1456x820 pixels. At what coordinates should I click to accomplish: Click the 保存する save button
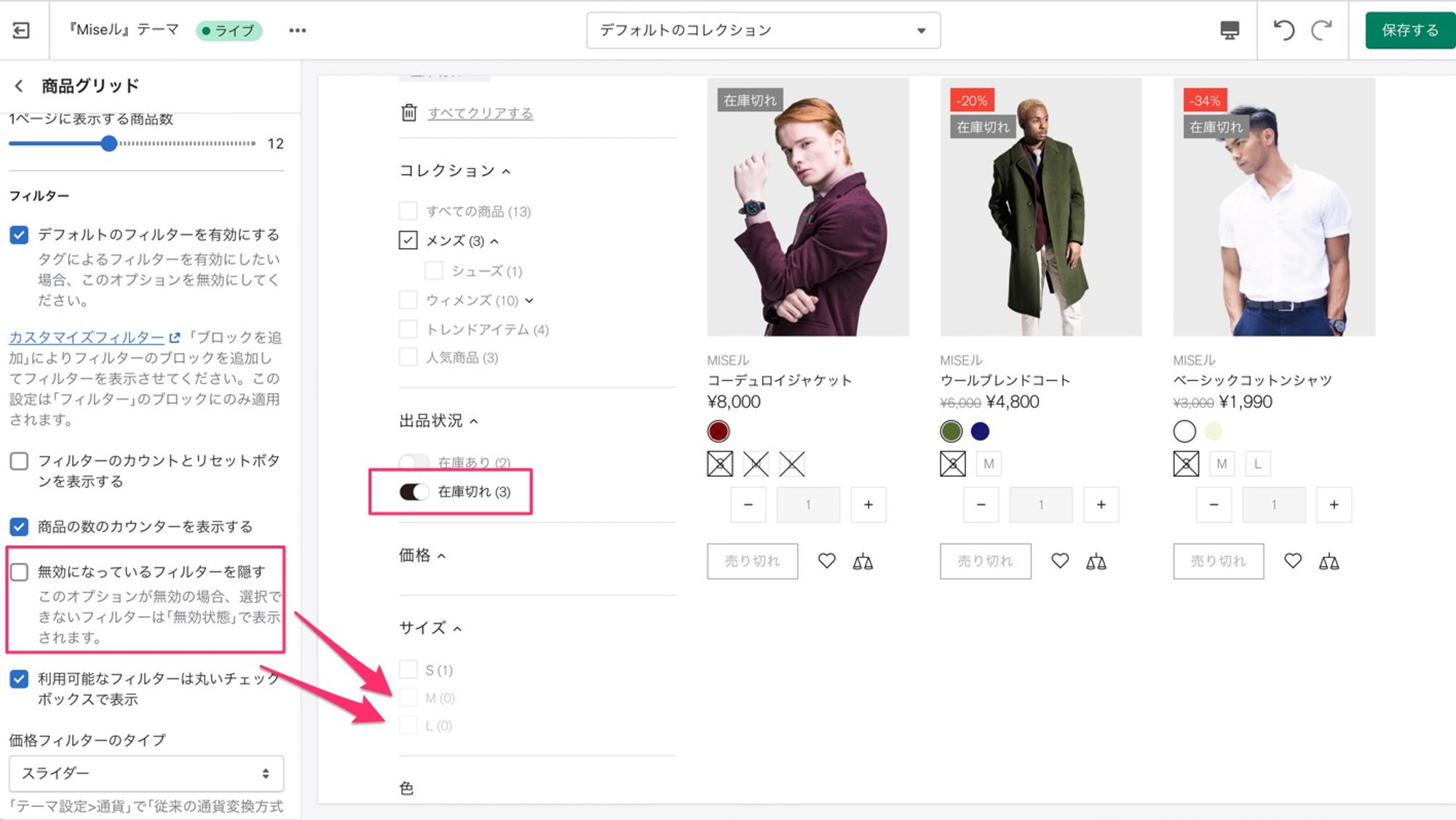[1410, 31]
